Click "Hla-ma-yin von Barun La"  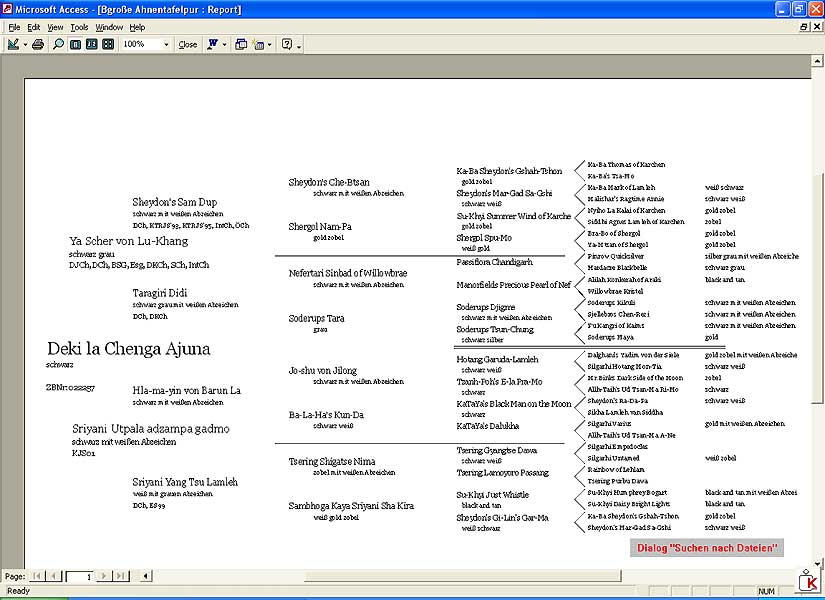(187, 391)
